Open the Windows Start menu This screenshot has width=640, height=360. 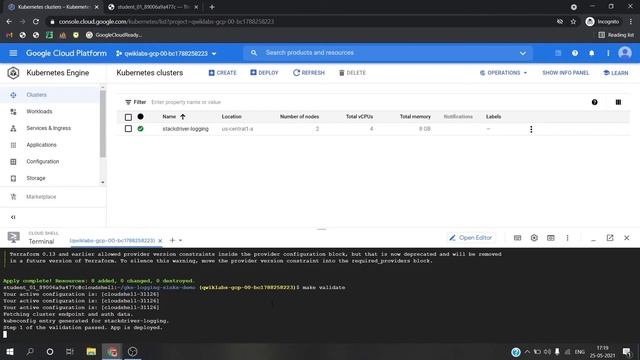click(10, 351)
